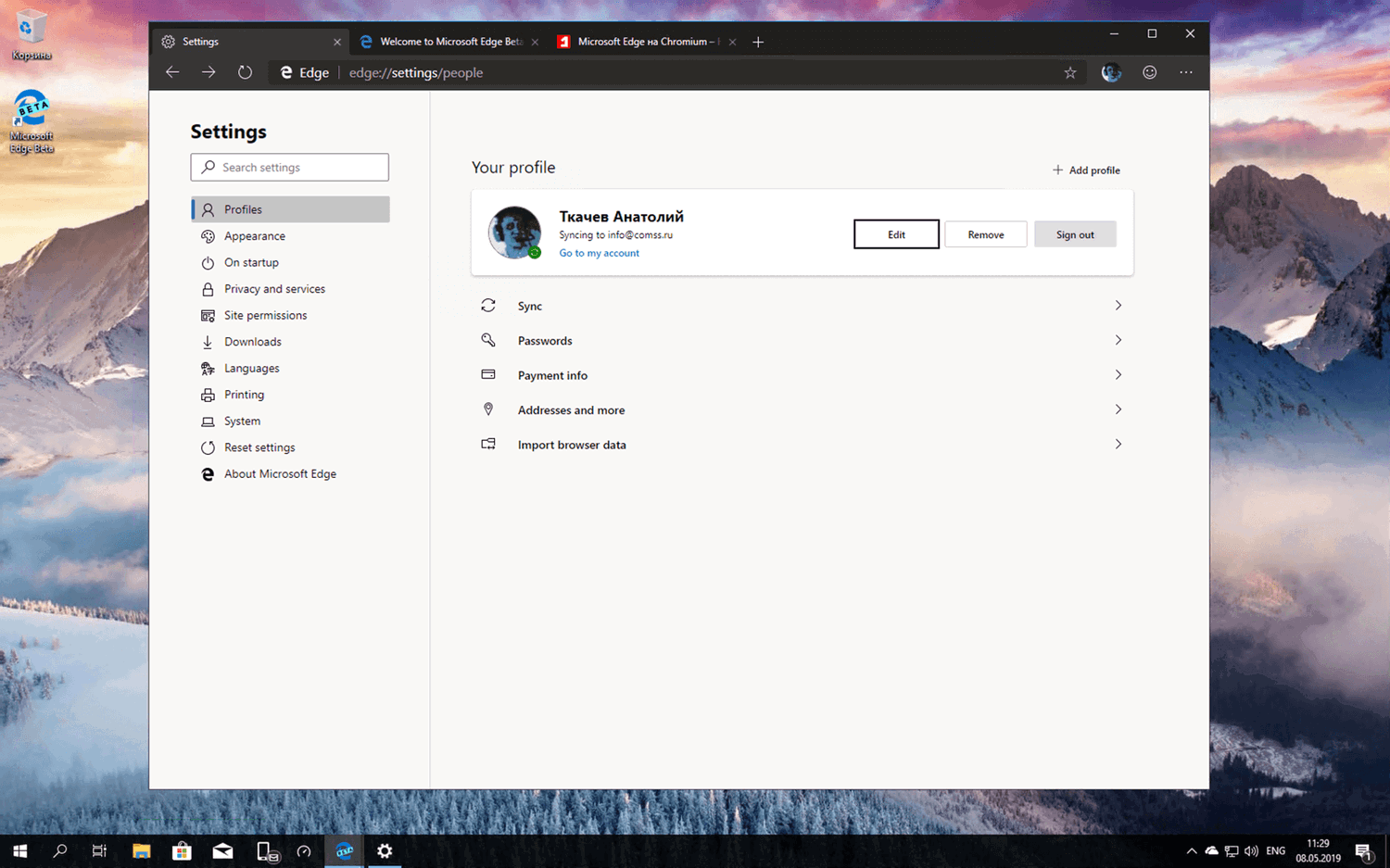This screenshot has width=1390, height=868.
Task: Select the Microsoft Edge Beta desktop shortcut
Action: pyautogui.click(x=32, y=120)
